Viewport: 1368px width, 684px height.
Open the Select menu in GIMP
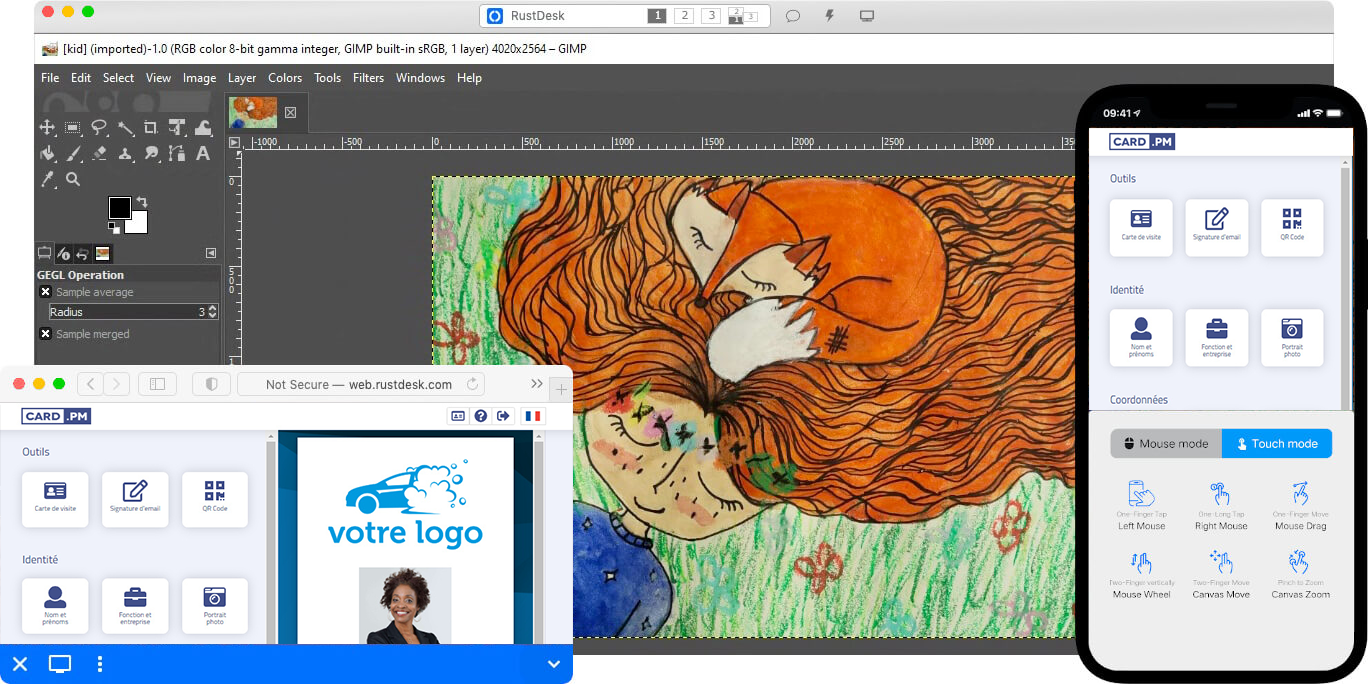pos(118,78)
